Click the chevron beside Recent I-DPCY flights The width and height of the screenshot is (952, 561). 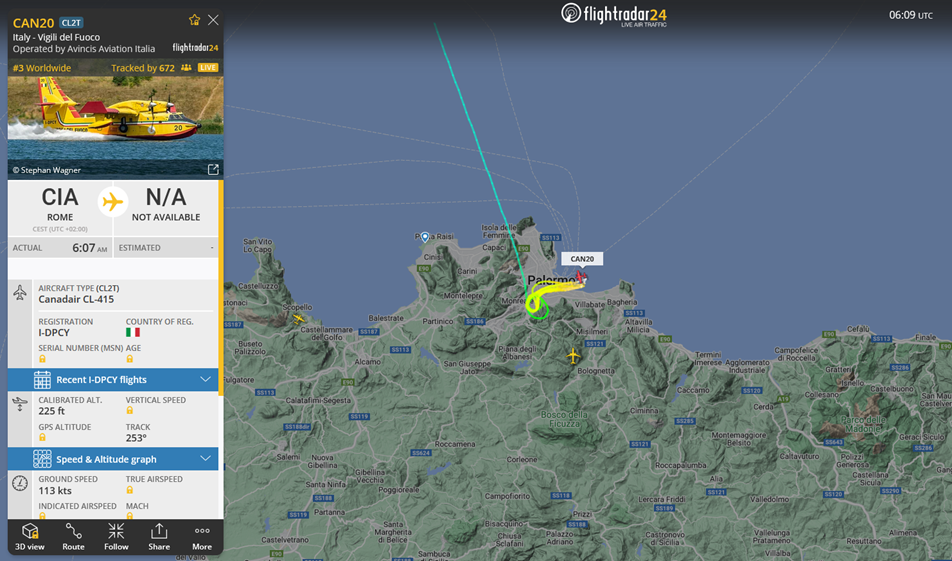[205, 379]
